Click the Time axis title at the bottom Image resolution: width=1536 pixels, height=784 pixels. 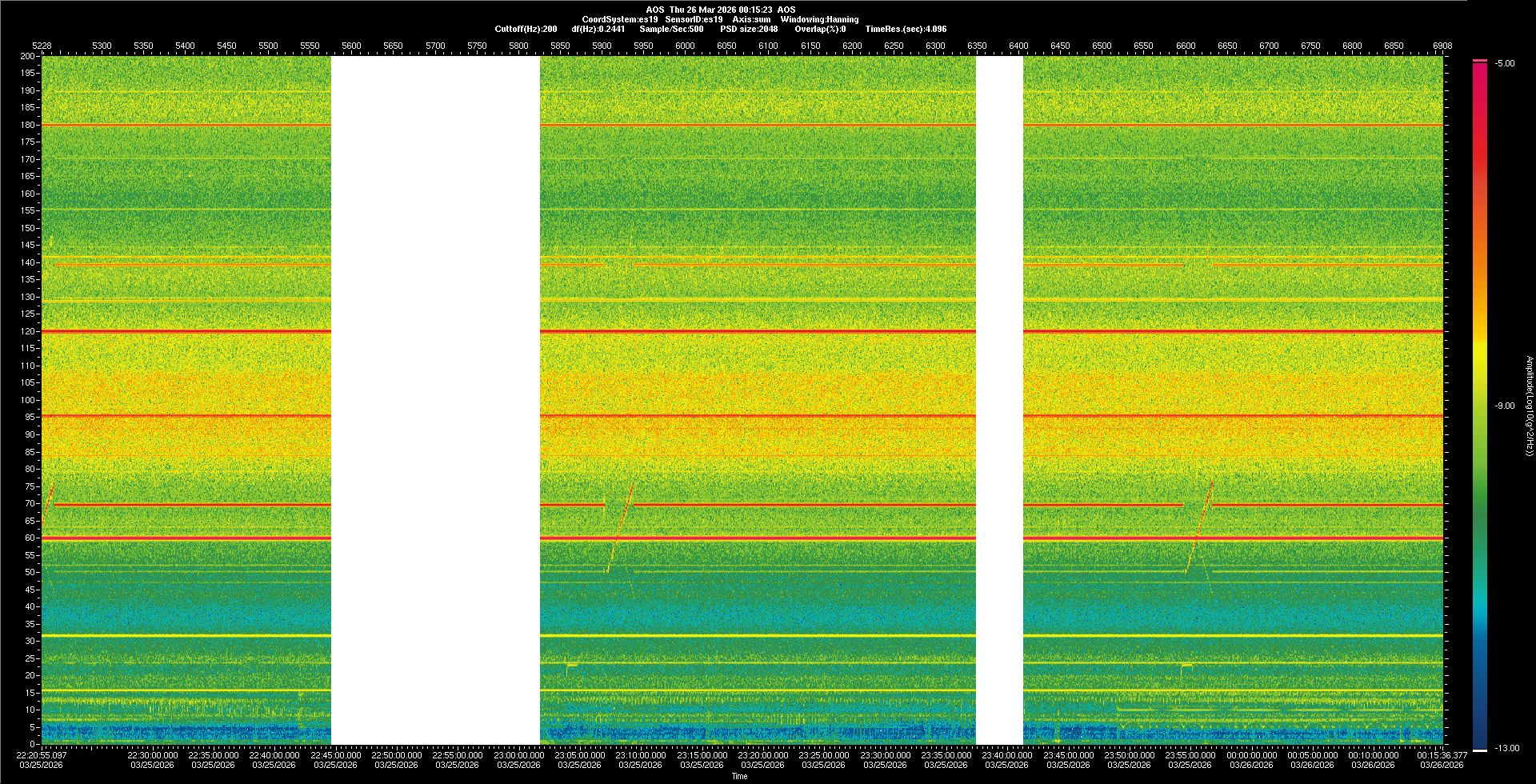pos(739,776)
